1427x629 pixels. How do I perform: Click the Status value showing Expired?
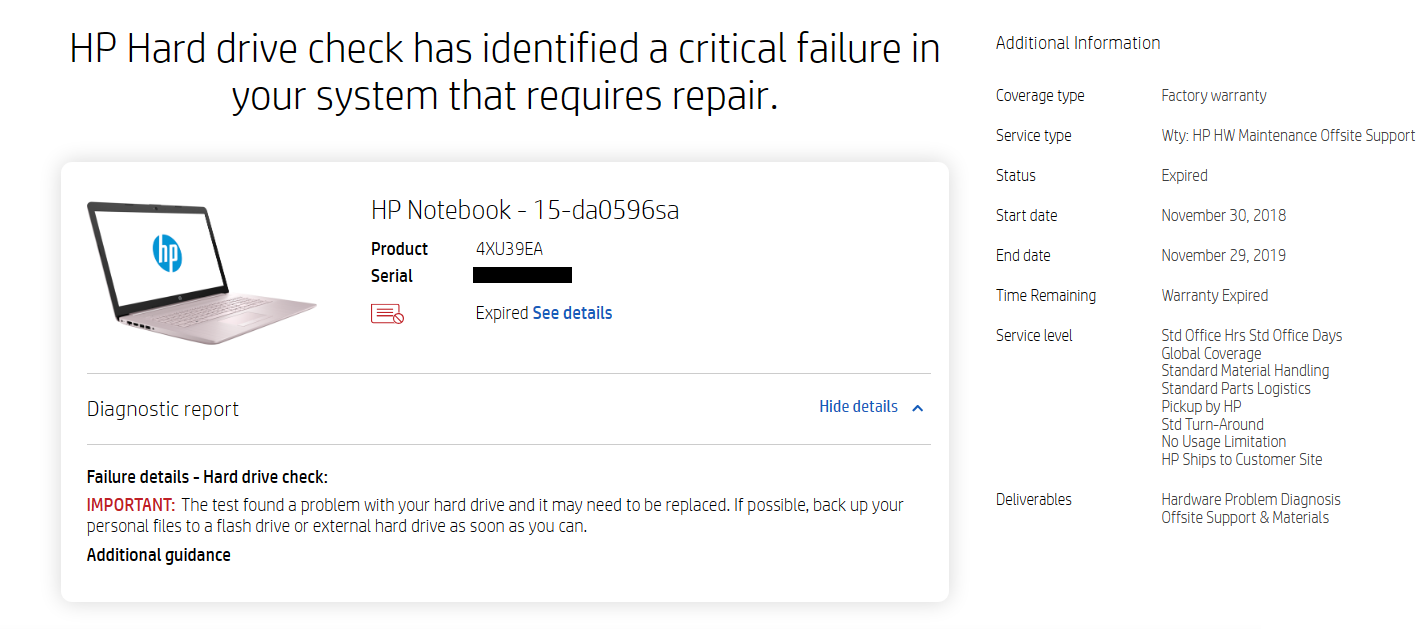(x=1183, y=175)
